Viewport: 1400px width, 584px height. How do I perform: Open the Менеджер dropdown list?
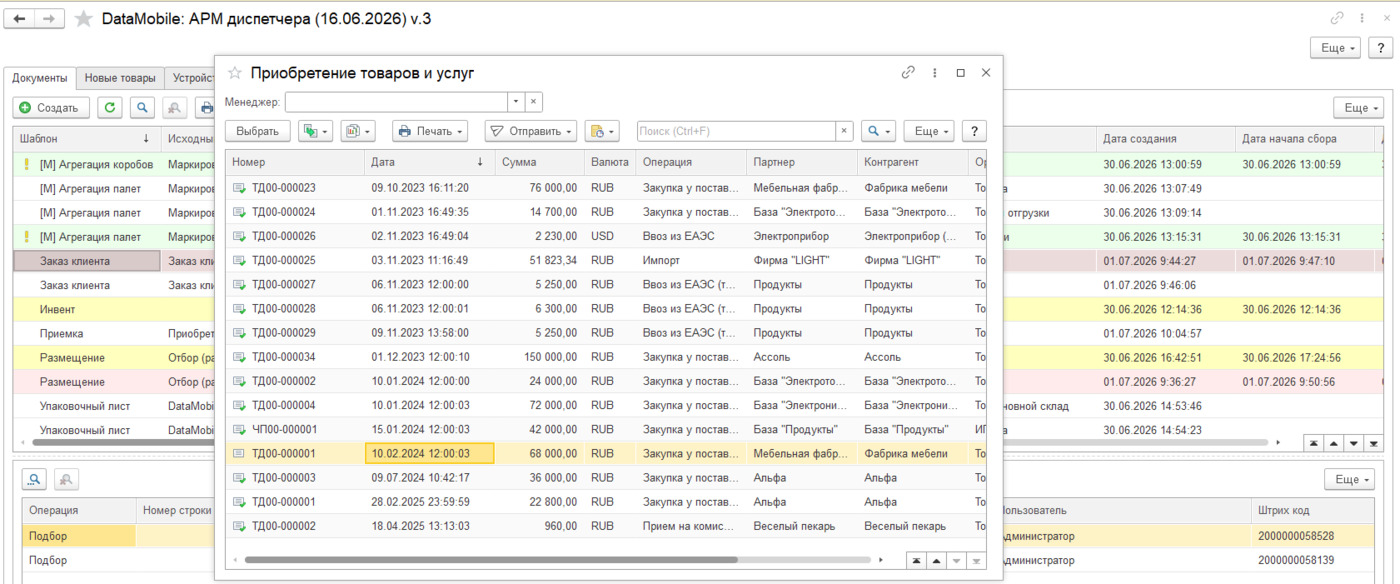coord(516,102)
